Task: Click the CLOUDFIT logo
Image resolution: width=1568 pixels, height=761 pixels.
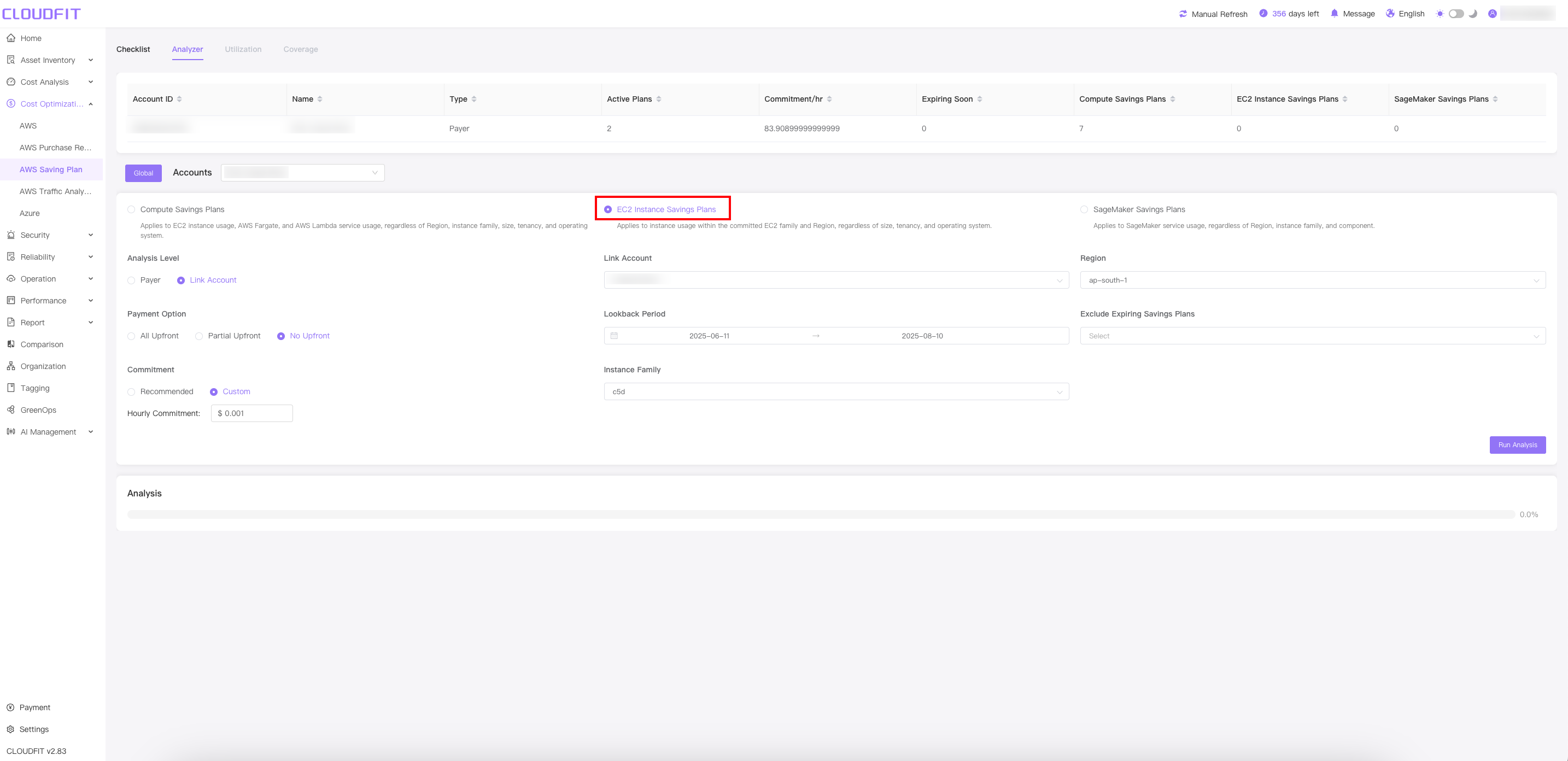Action: pos(42,14)
